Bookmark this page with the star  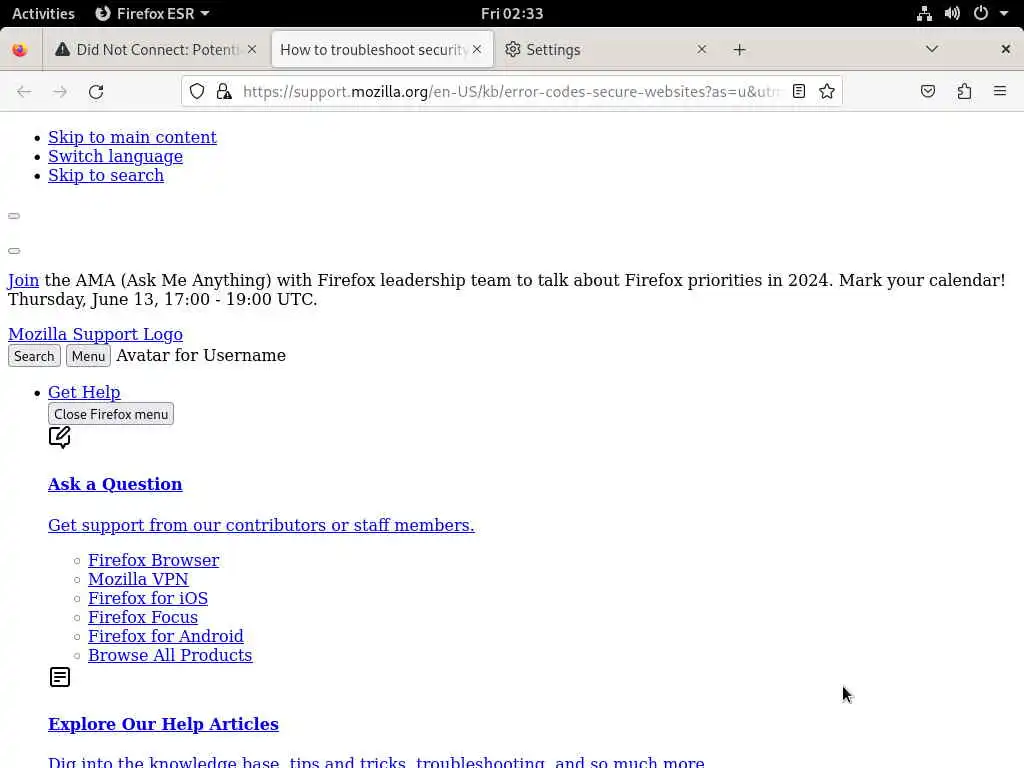tap(827, 91)
